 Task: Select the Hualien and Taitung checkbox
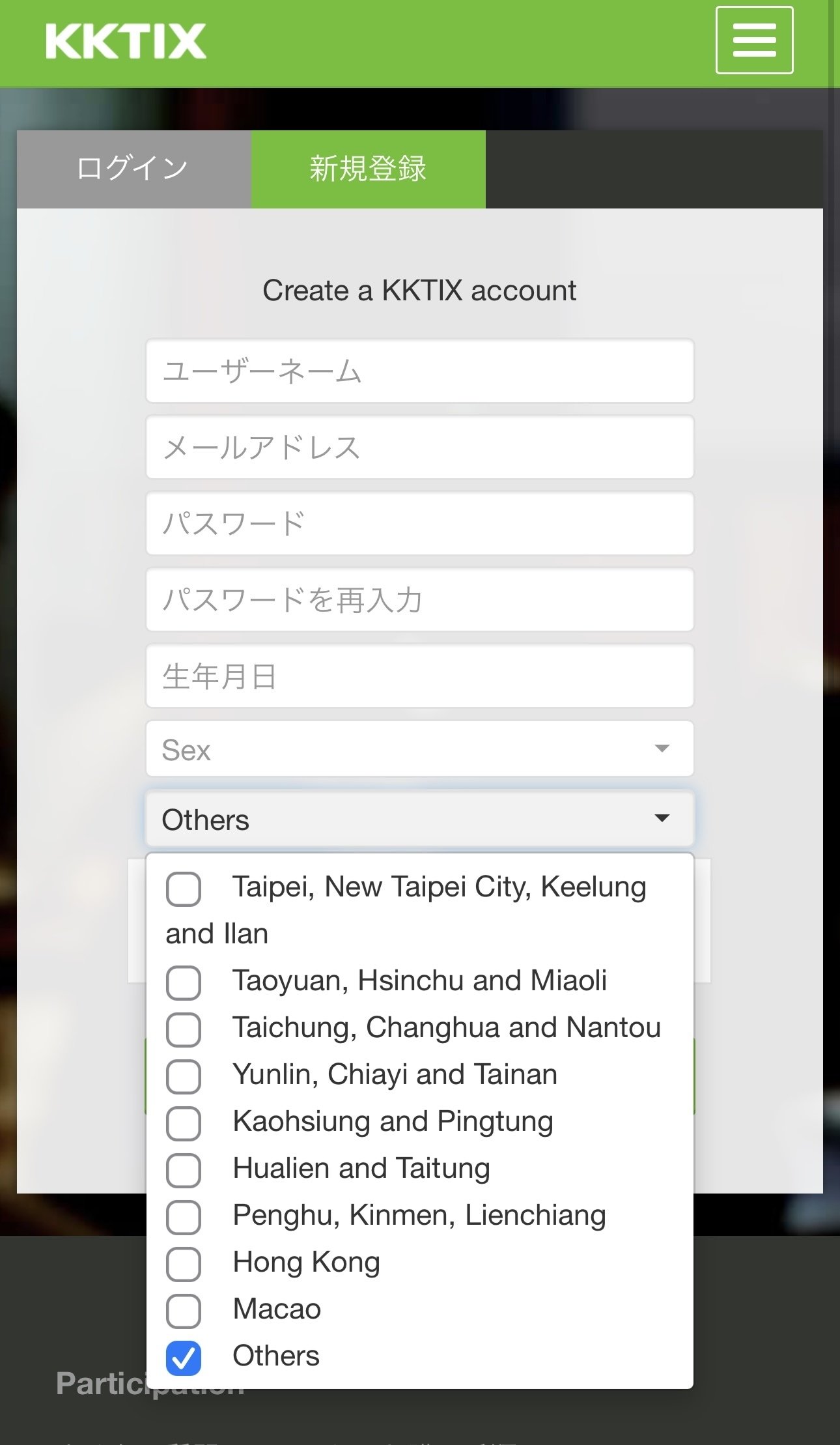click(184, 1170)
